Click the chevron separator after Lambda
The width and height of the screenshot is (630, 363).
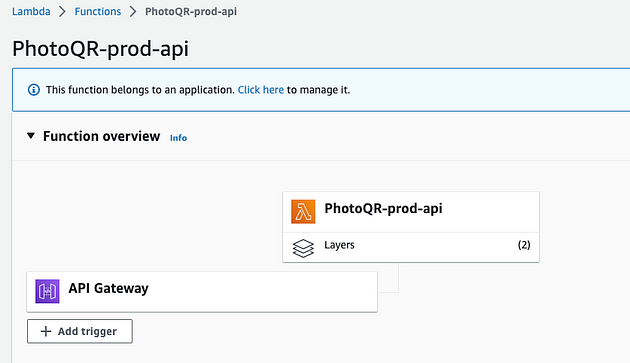tap(62, 12)
